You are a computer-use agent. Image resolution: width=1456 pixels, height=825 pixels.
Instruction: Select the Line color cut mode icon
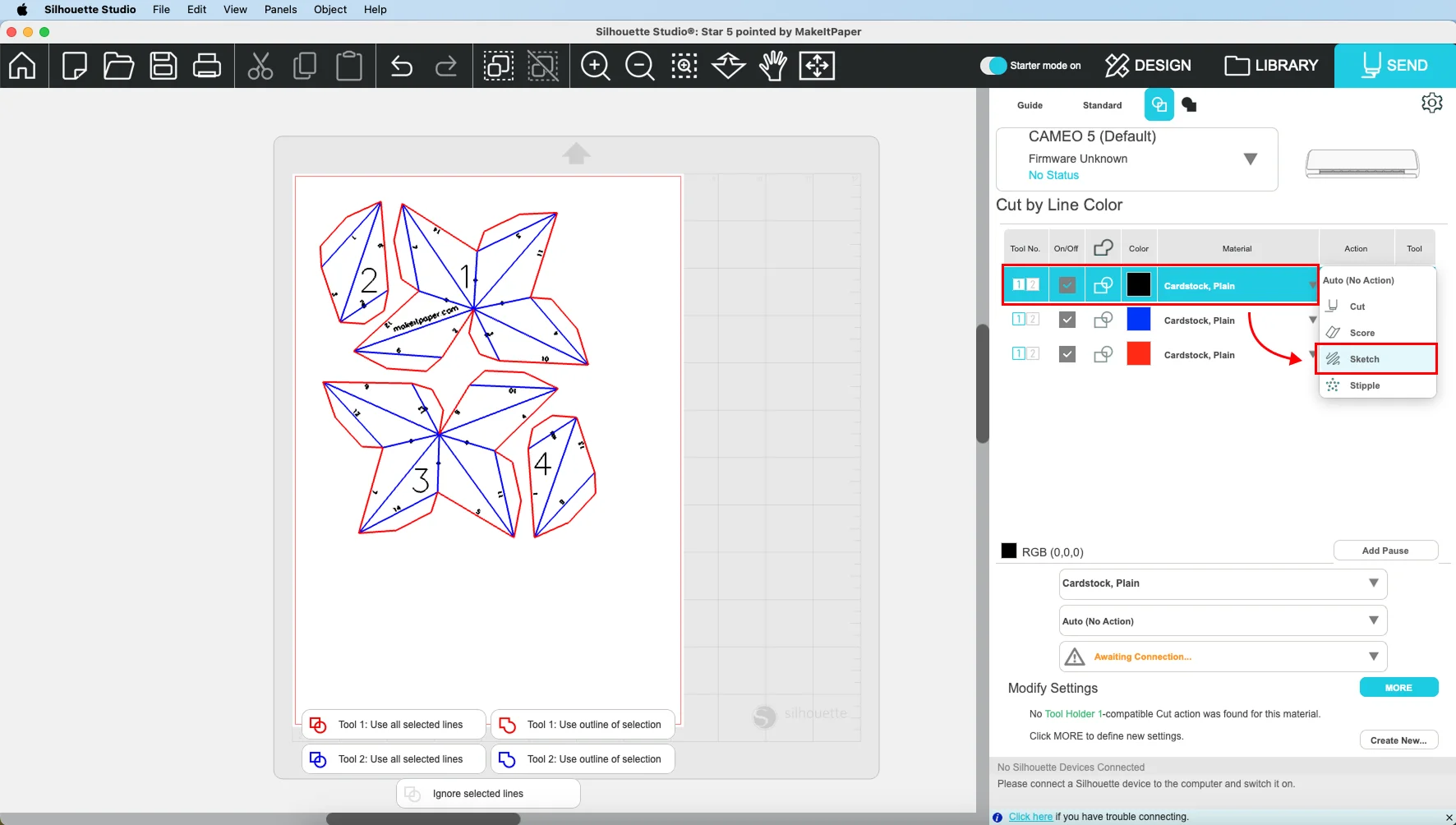click(1159, 104)
